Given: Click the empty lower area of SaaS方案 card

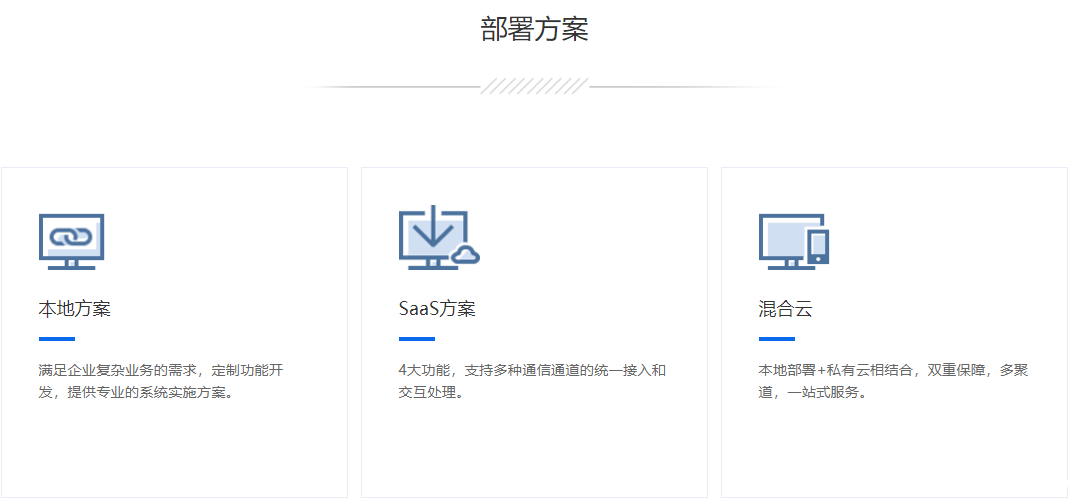Looking at the screenshot, I should click(x=534, y=450).
